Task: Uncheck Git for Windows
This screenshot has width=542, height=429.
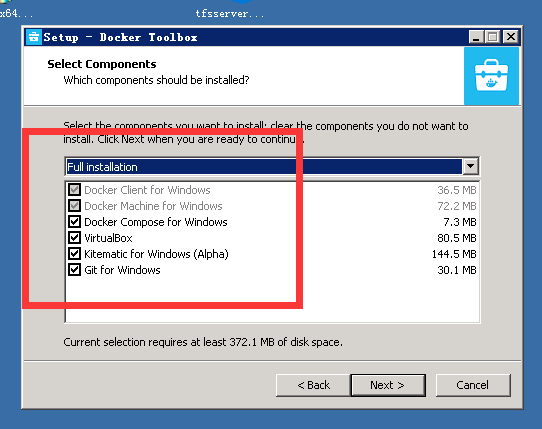Action: point(74,270)
